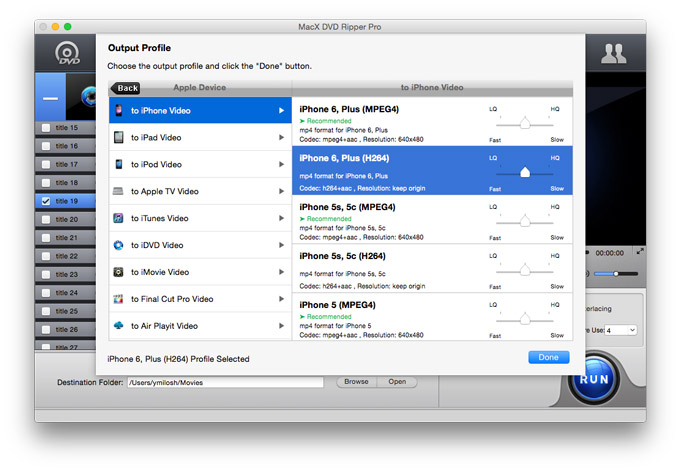
Task: Open the CPU core Use dropdown
Action: pos(621,330)
